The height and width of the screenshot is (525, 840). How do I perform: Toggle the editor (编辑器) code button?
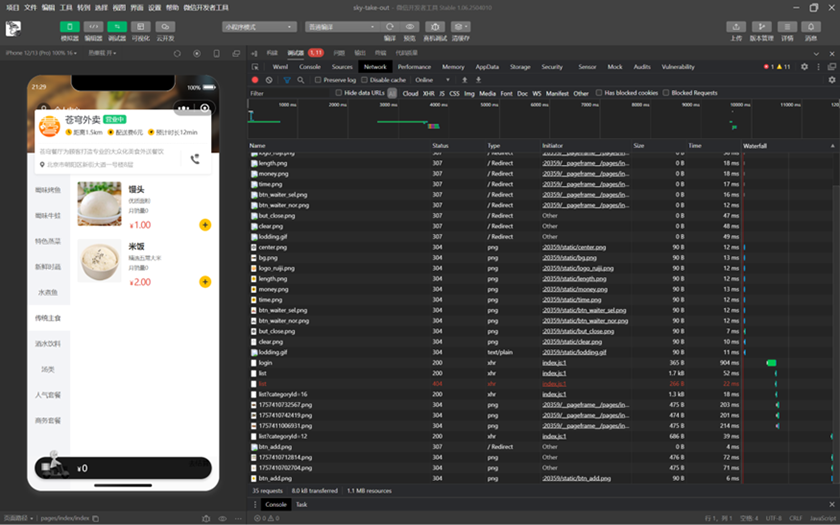click(93, 27)
